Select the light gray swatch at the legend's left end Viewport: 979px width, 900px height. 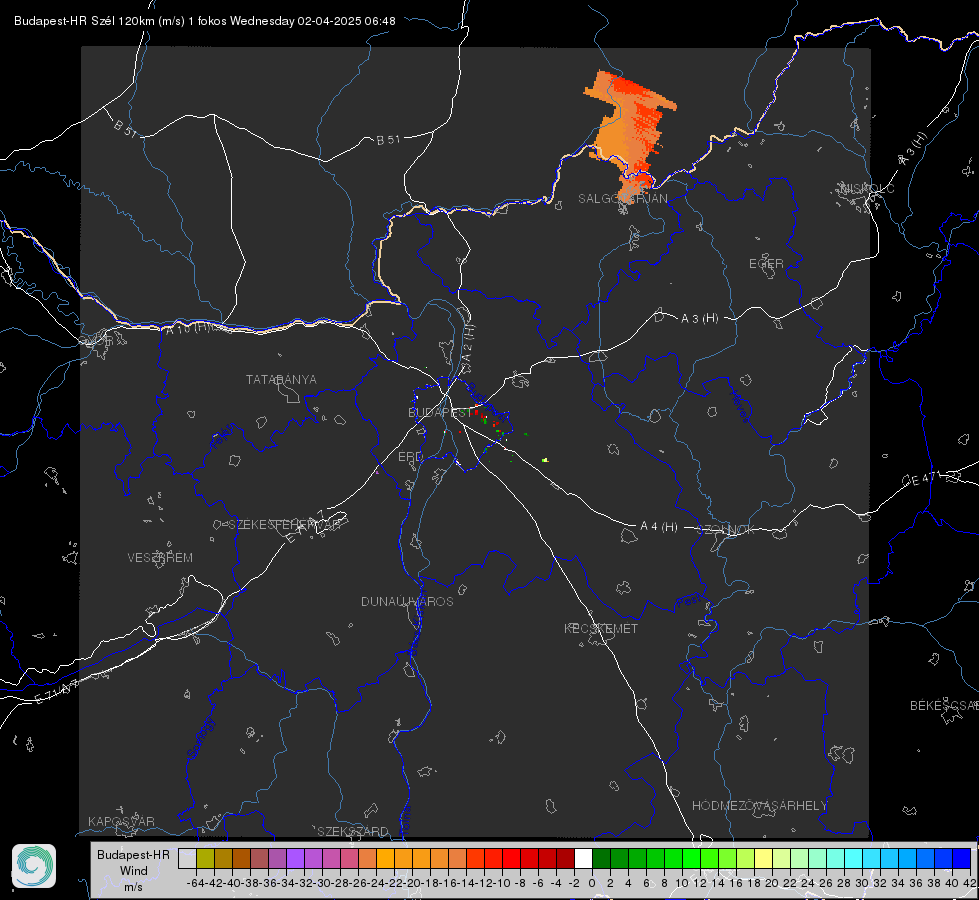tap(187, 858)
